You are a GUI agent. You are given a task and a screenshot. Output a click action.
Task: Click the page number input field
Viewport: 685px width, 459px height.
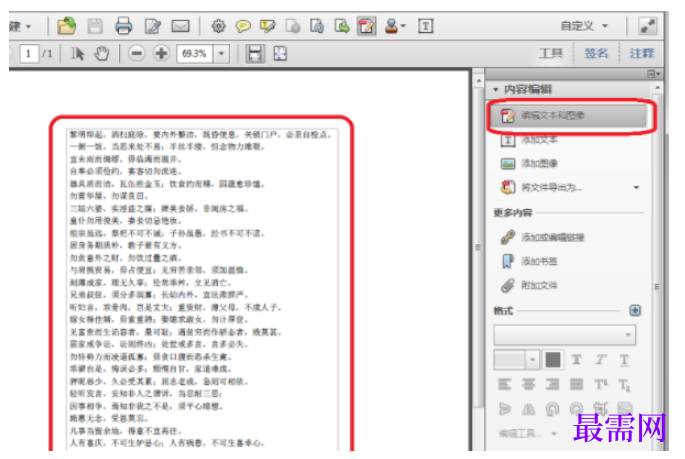[29, 54]
